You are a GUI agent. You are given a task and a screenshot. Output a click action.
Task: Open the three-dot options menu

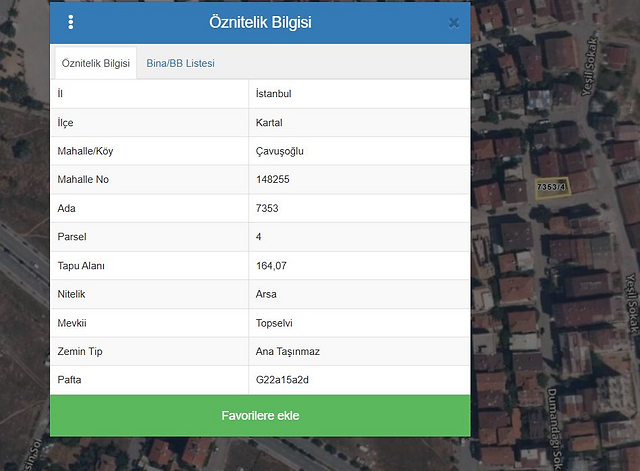point(70,22)
